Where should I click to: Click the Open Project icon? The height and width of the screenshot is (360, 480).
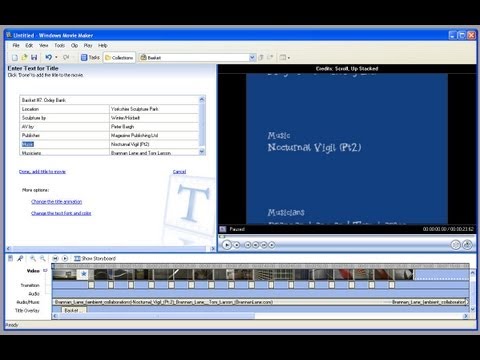click(x=24, y=57)
